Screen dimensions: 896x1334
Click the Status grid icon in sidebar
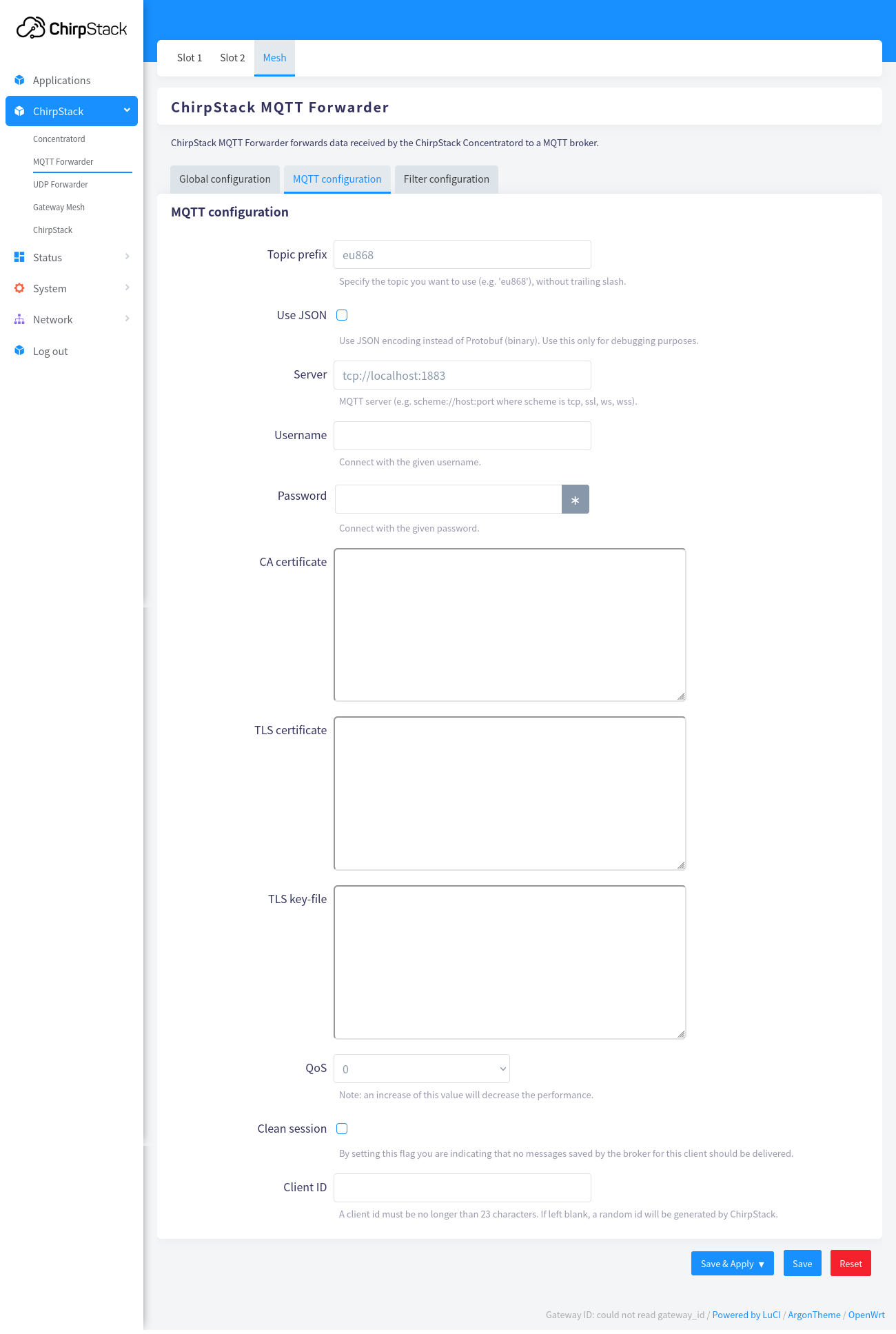[x=19, y=257]
